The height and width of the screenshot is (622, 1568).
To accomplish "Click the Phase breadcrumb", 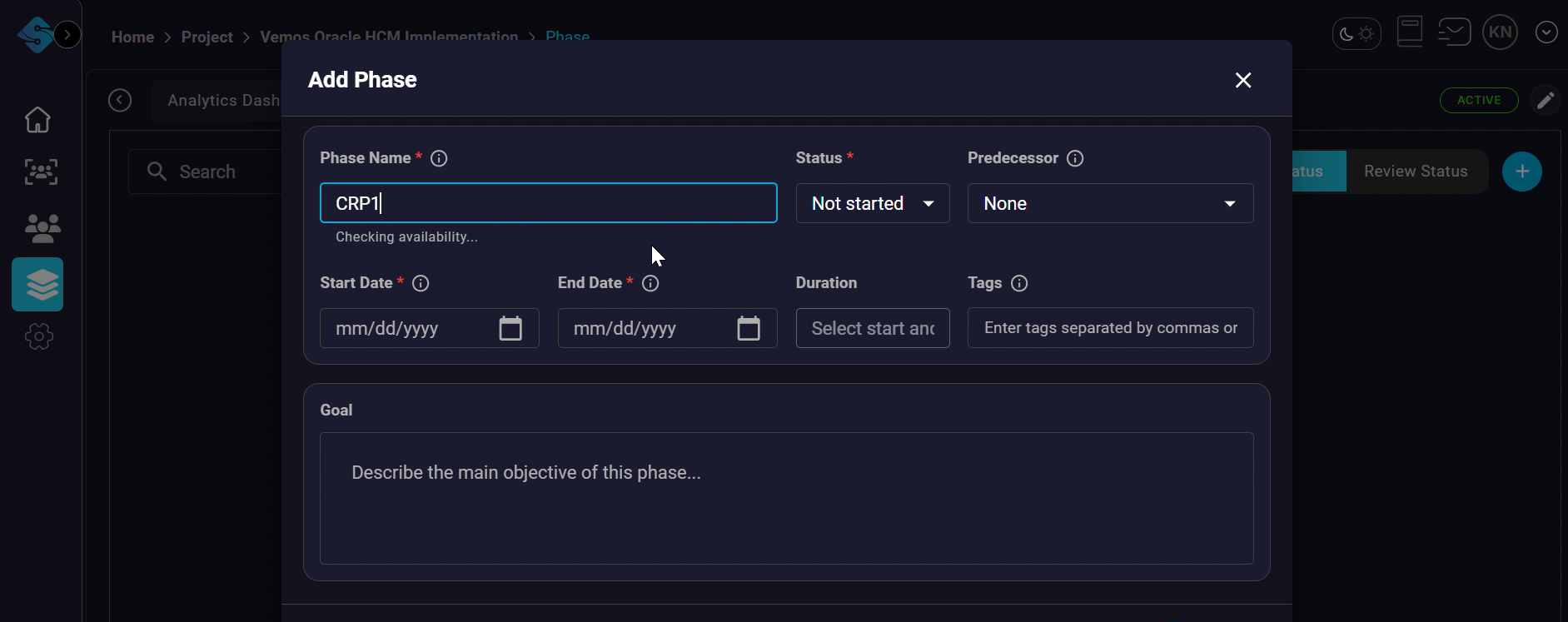I will [568, 37].
